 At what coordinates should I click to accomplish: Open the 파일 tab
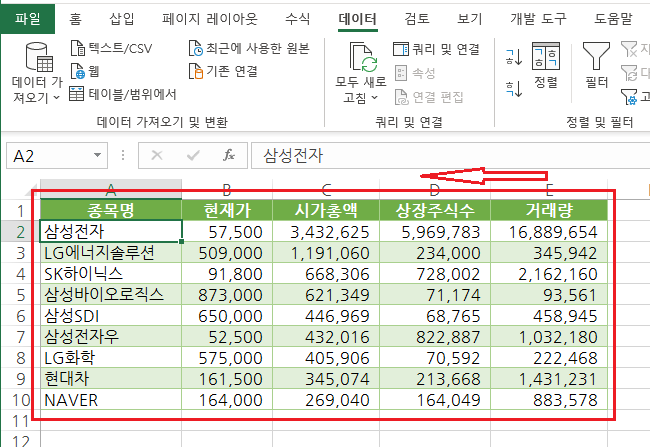click(28, 19)
